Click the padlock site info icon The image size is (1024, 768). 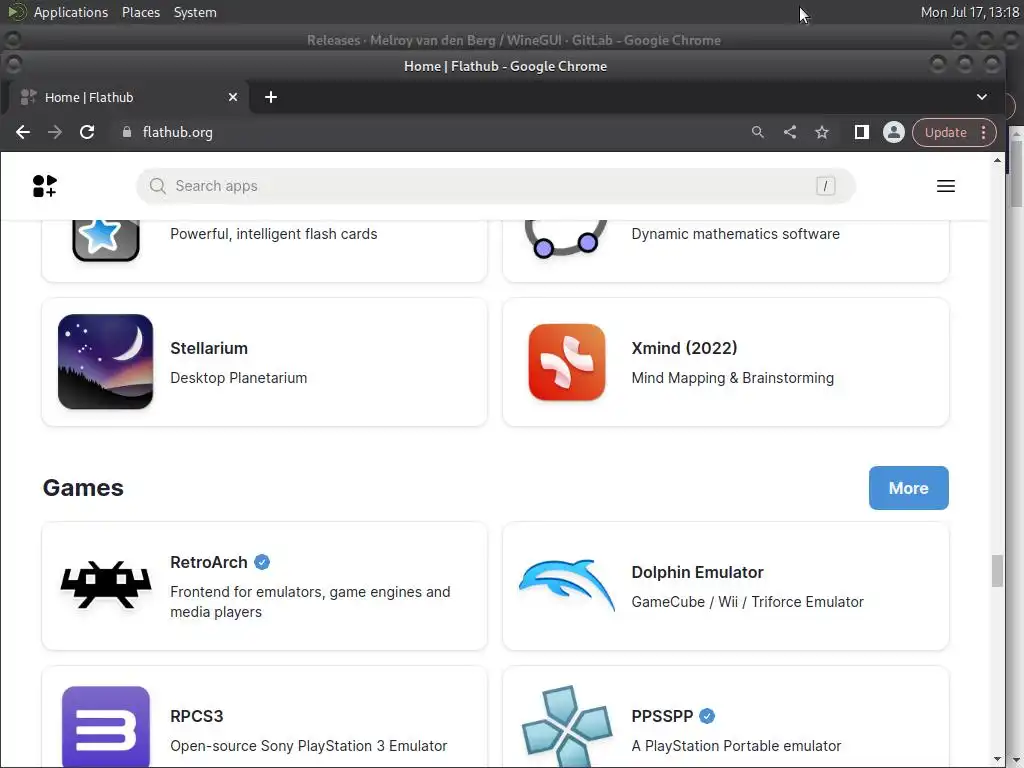(127, 133)
